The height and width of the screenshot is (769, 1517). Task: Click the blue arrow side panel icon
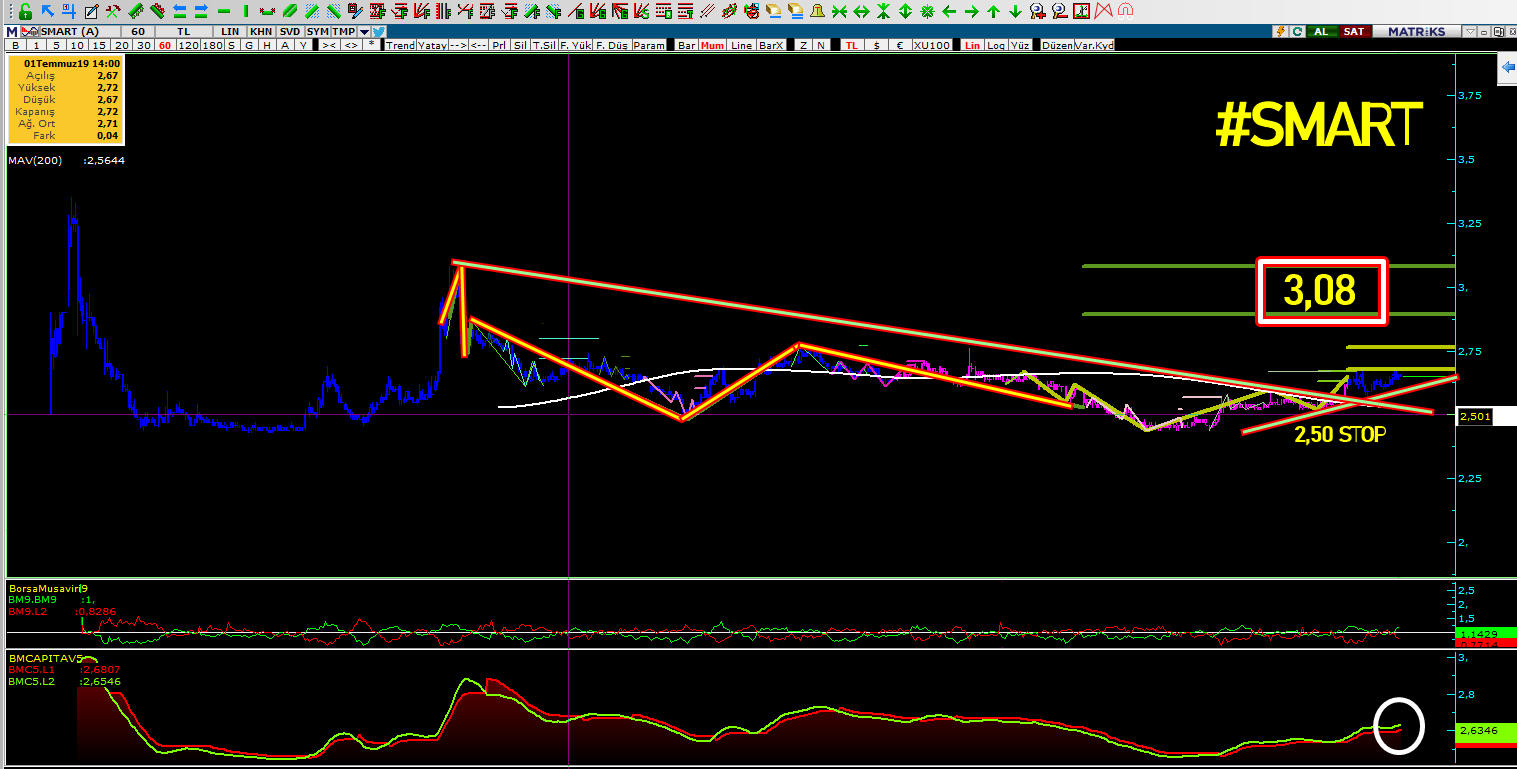click(x=1508, y=67)
